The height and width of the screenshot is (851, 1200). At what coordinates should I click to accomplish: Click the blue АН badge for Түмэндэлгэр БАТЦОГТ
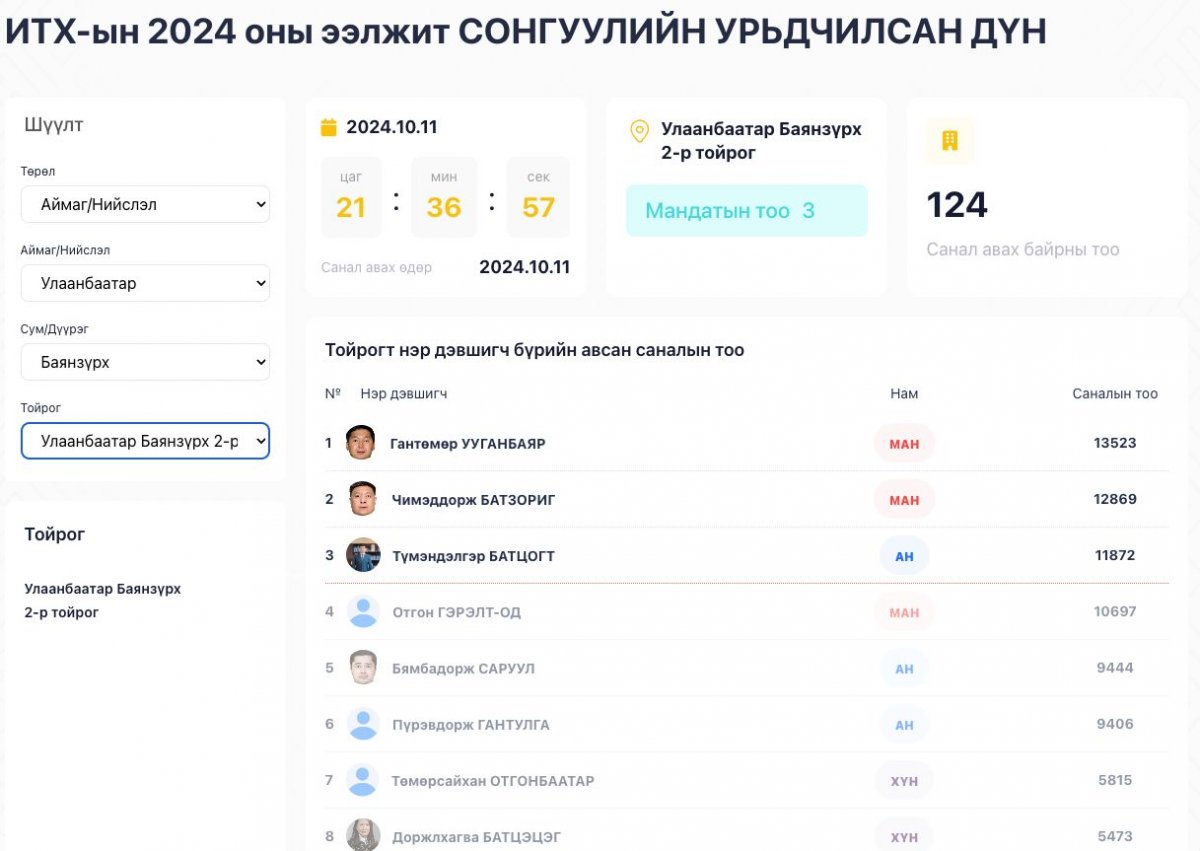point(904,556)
